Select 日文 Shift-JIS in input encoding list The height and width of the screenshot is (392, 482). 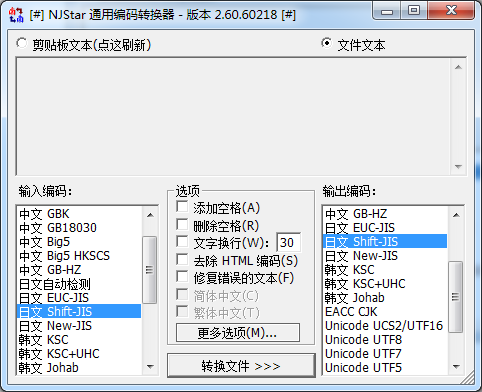(79, 311)
